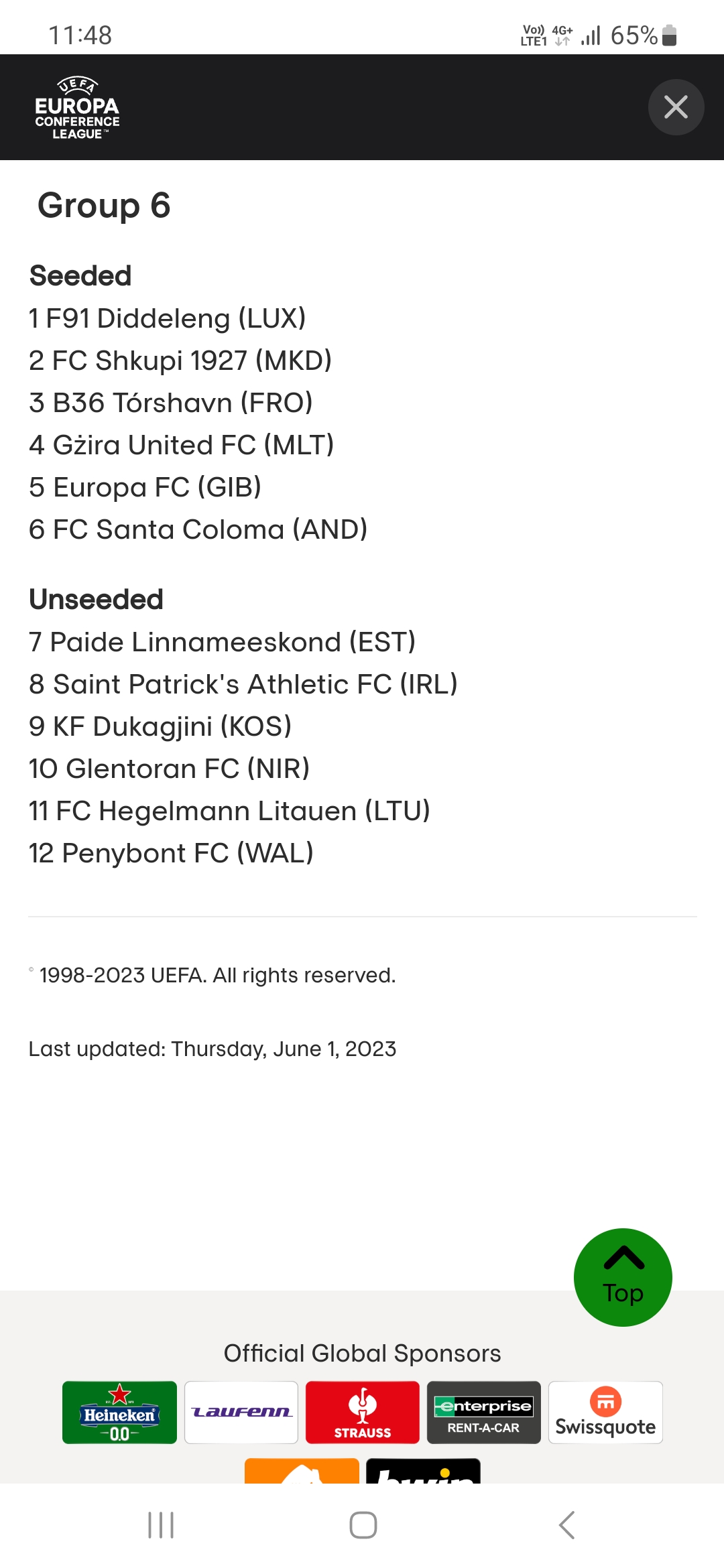Tap the Android home button
The width and height of the screenshot is (724, 1568).
click(363, 1525)
